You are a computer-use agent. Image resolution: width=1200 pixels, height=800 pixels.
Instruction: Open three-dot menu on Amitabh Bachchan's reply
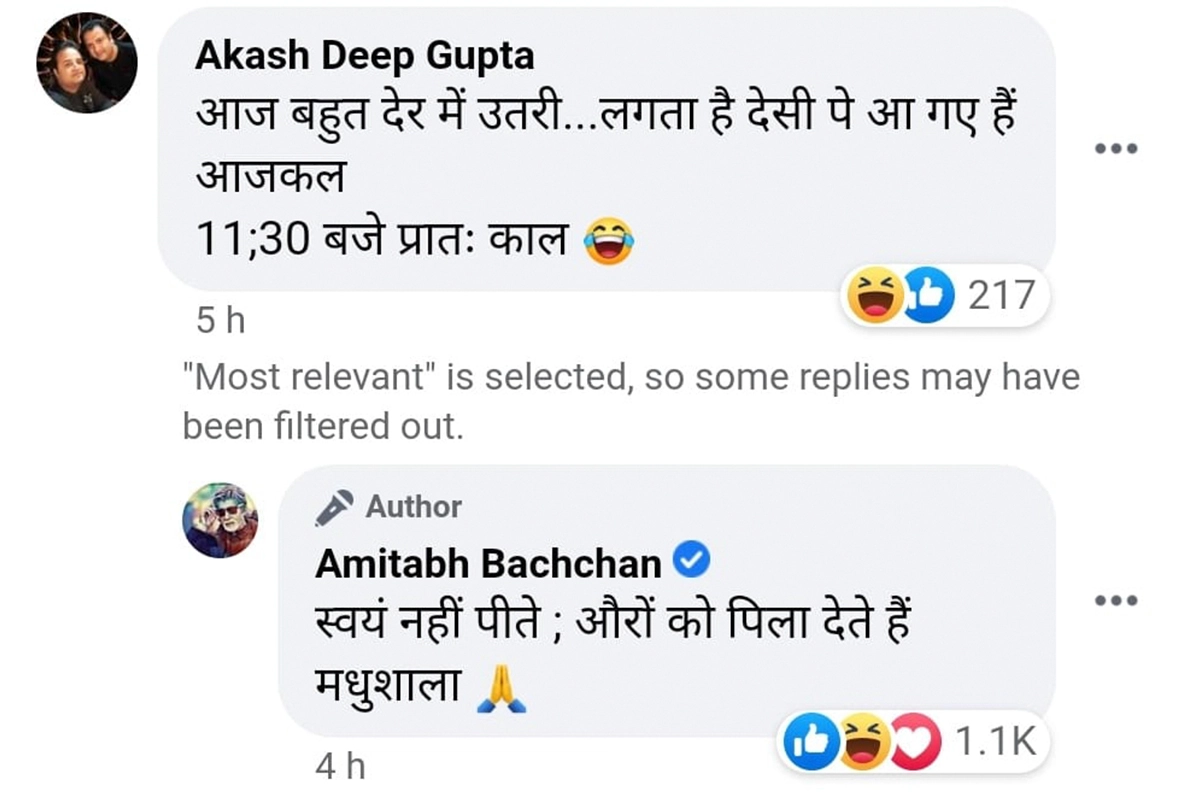[1115, 601]
